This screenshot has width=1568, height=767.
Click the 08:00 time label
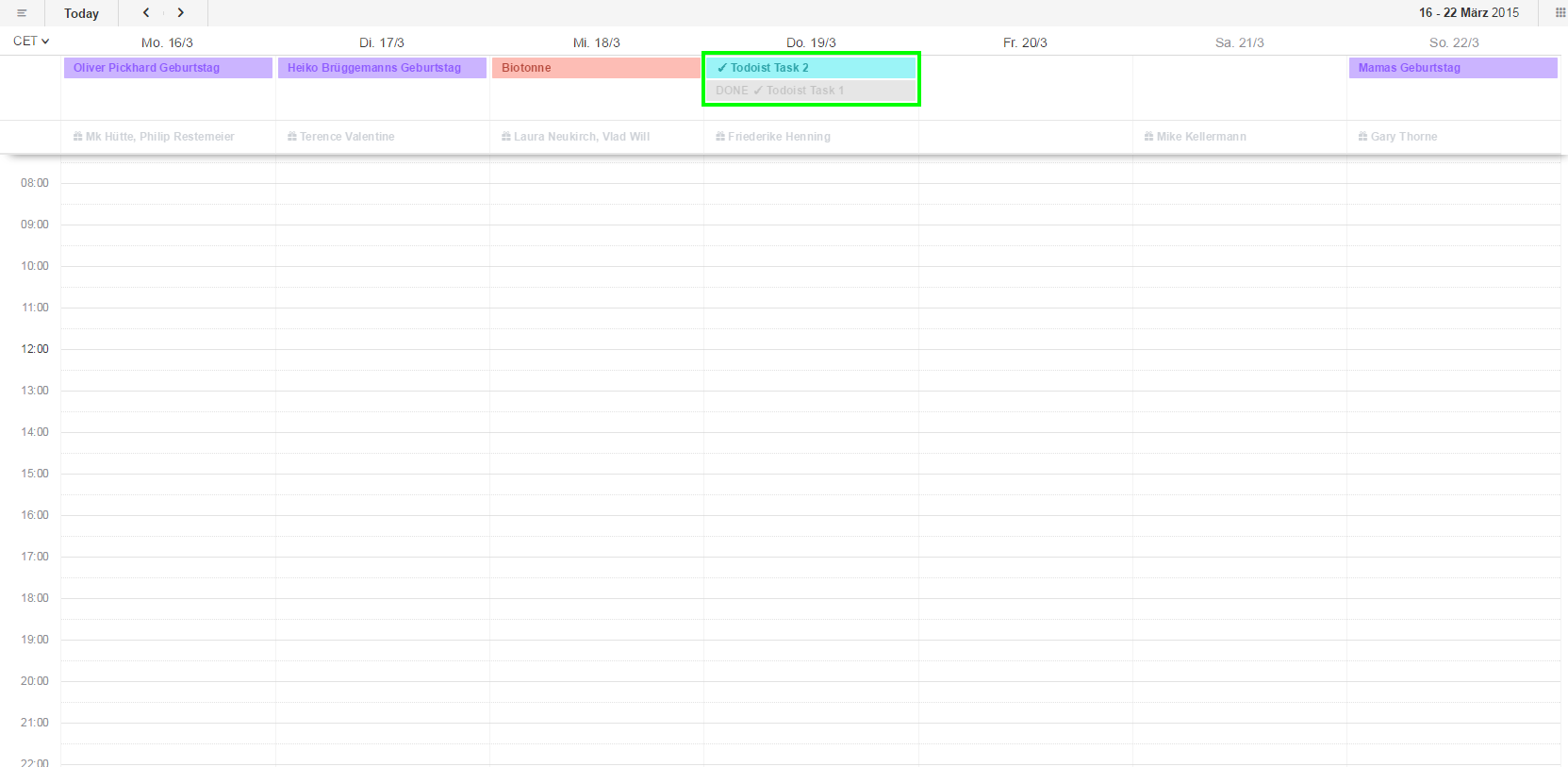click(35, 183)
